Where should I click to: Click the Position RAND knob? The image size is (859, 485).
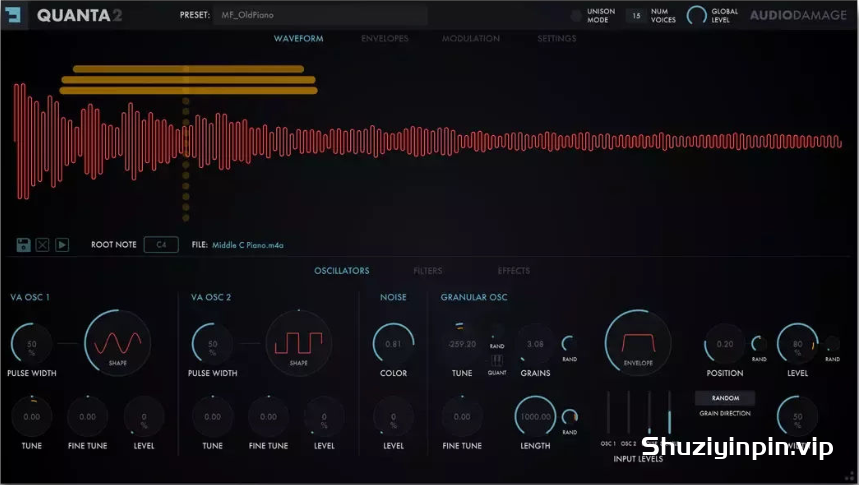click(x=759, y=344)
